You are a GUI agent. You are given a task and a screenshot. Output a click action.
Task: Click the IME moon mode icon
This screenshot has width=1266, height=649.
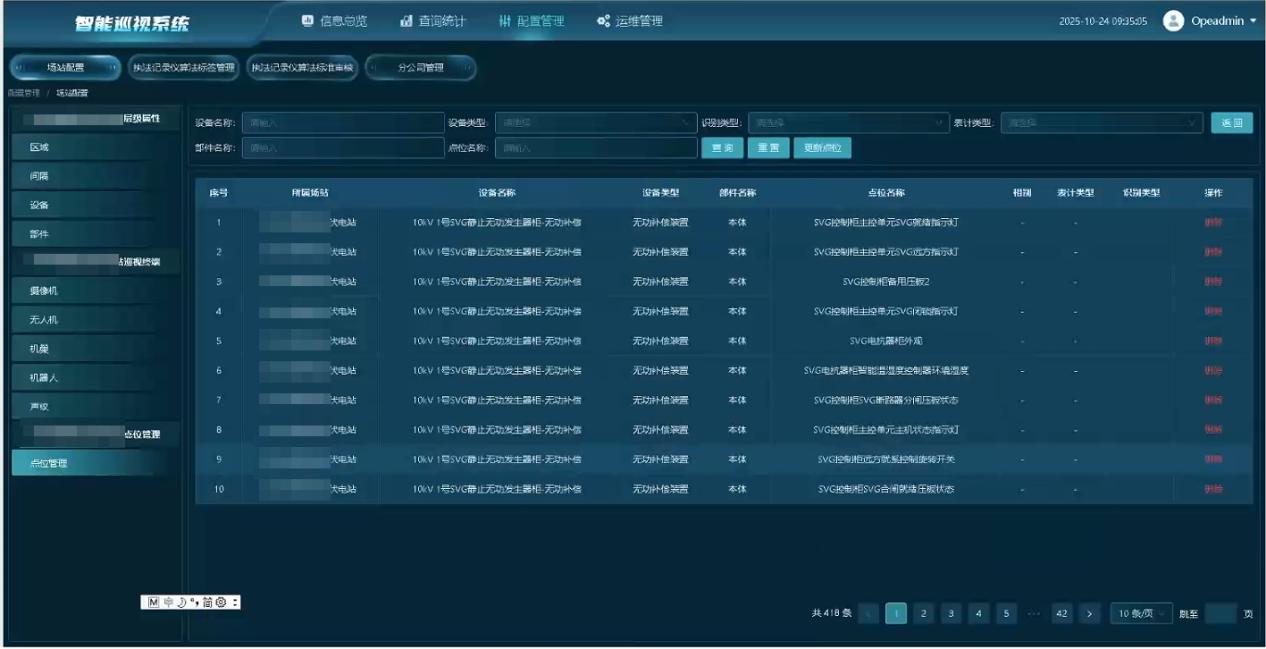181,602
